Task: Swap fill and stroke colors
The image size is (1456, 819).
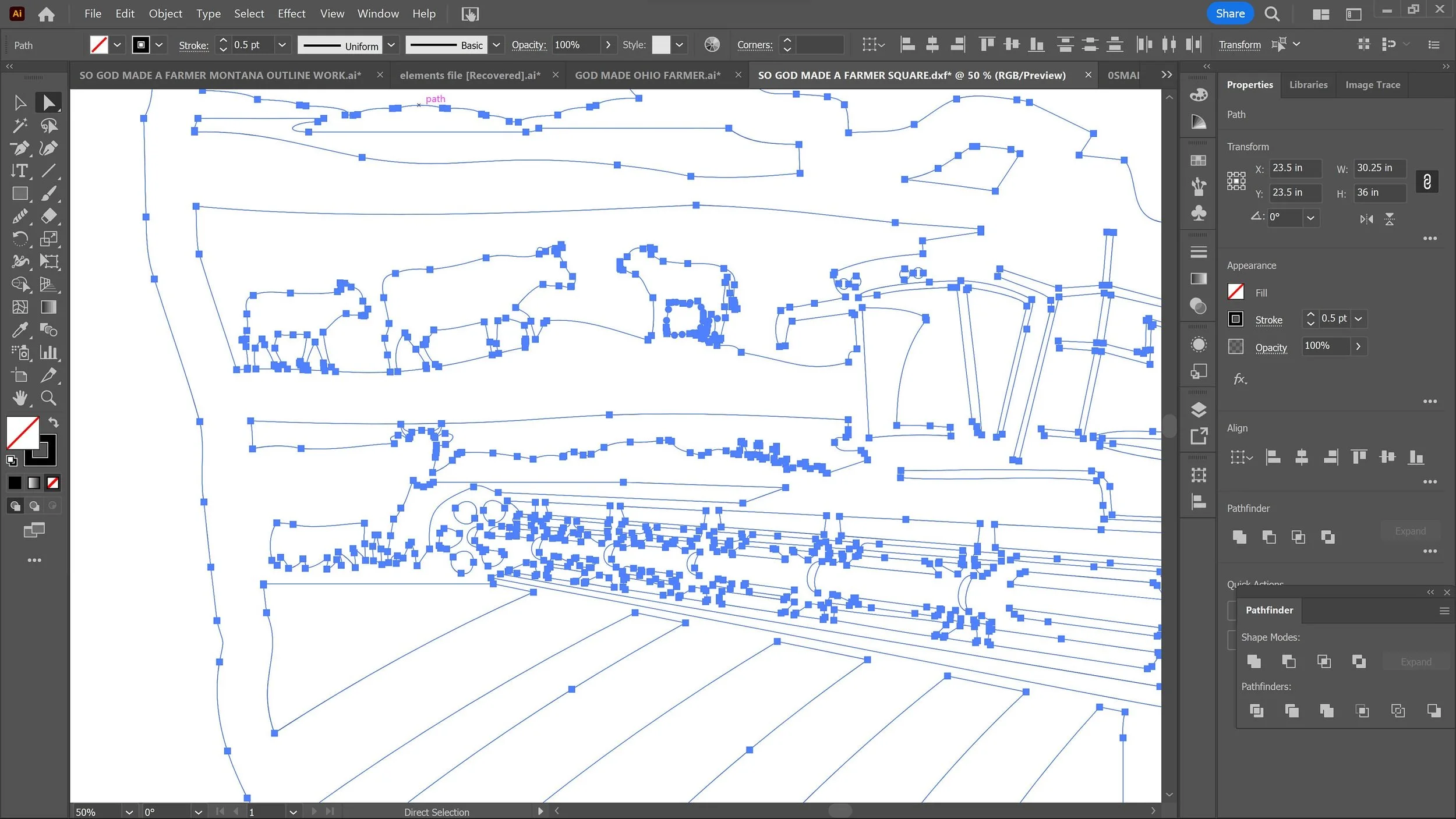Action: pyautogui.click(x=54, y=422)
